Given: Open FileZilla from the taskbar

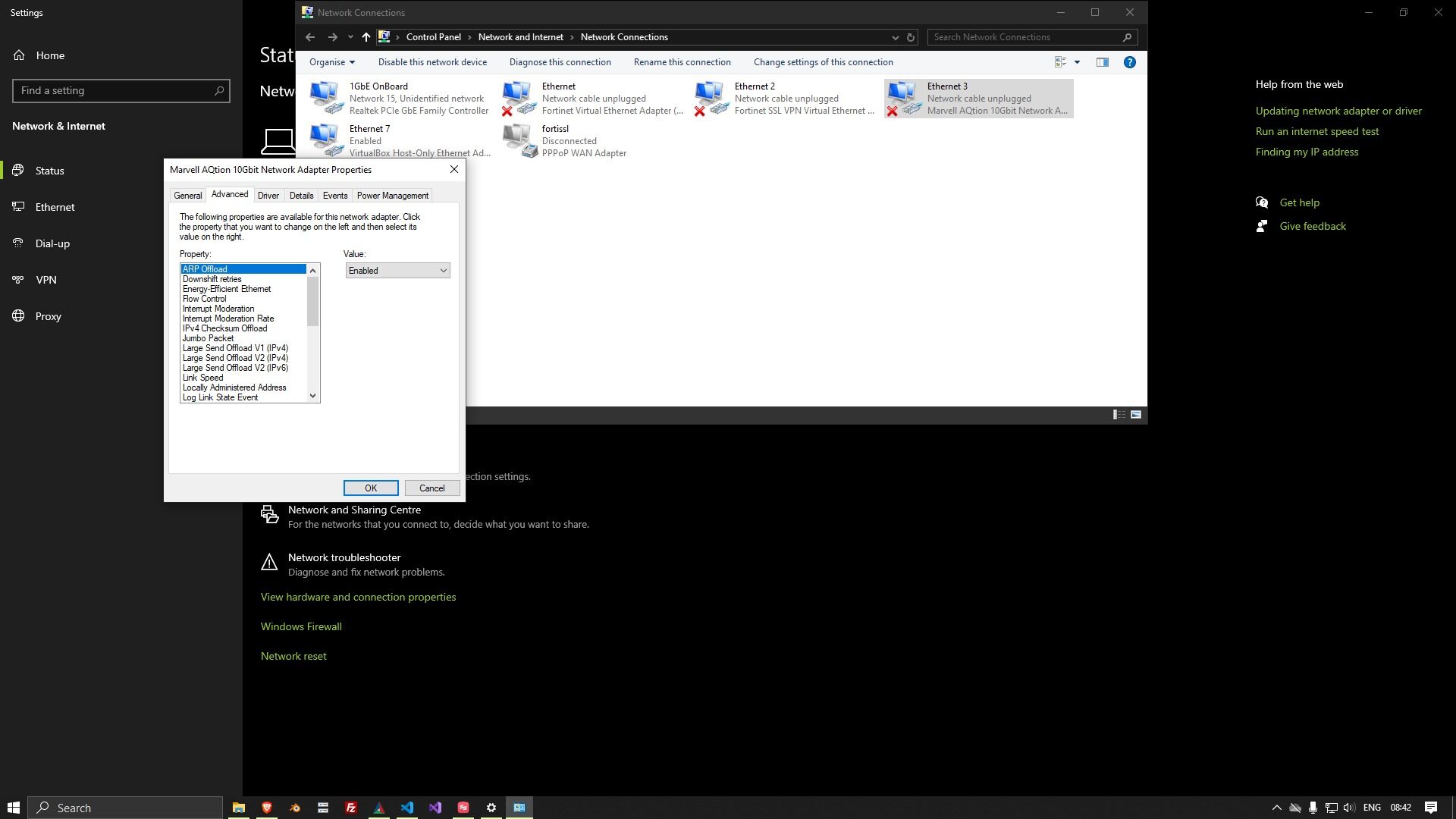Looking at the screenshot, I should tap(350, 807).
